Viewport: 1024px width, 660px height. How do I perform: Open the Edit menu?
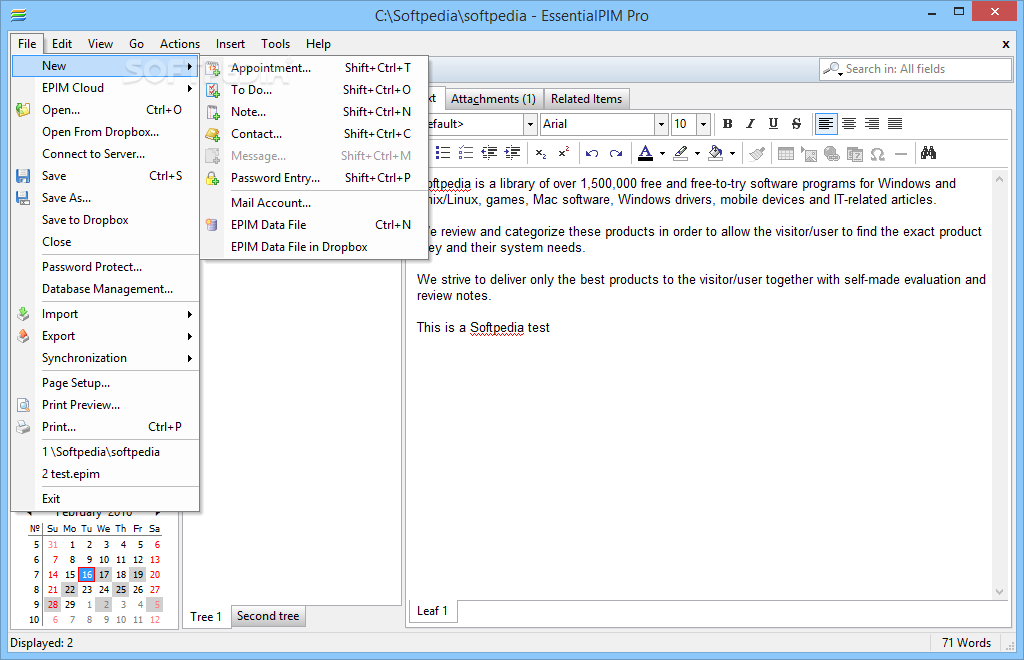62,44
